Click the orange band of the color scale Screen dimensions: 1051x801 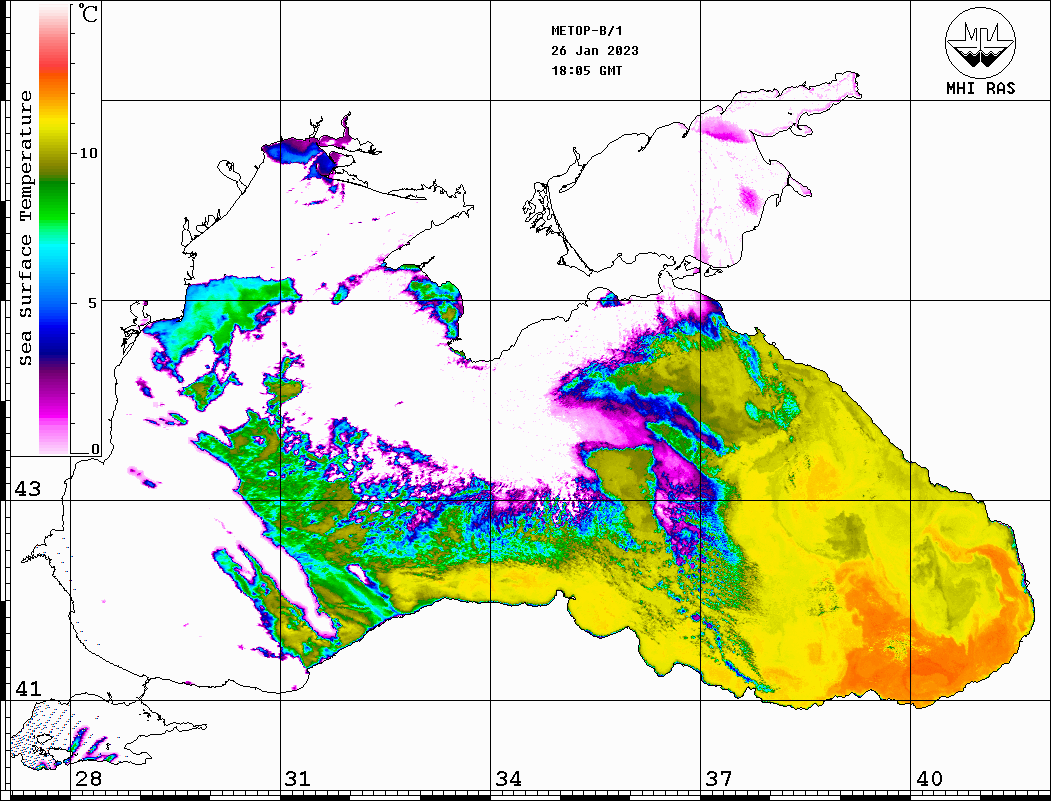[54, 84]
